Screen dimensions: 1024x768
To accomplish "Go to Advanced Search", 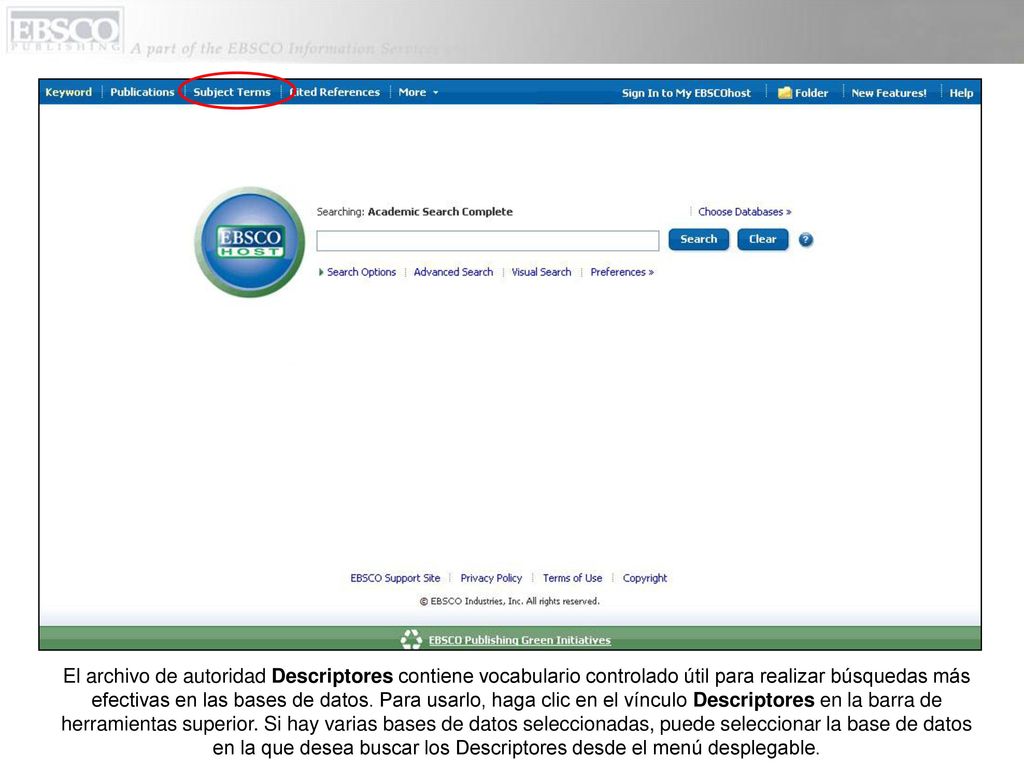I will (x=453, y=272).
